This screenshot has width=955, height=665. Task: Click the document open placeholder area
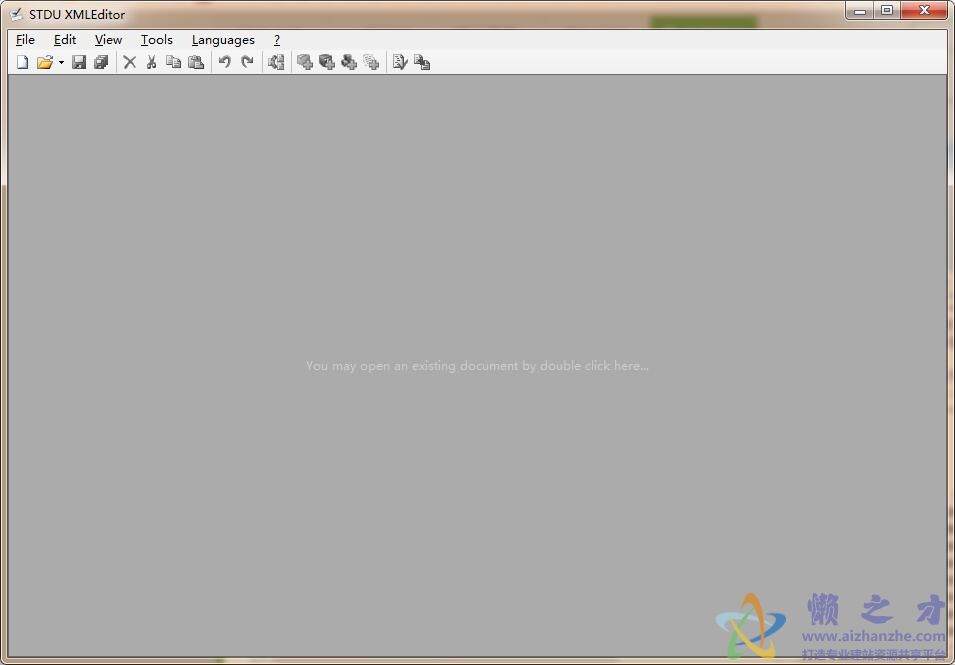pos(477,366)
